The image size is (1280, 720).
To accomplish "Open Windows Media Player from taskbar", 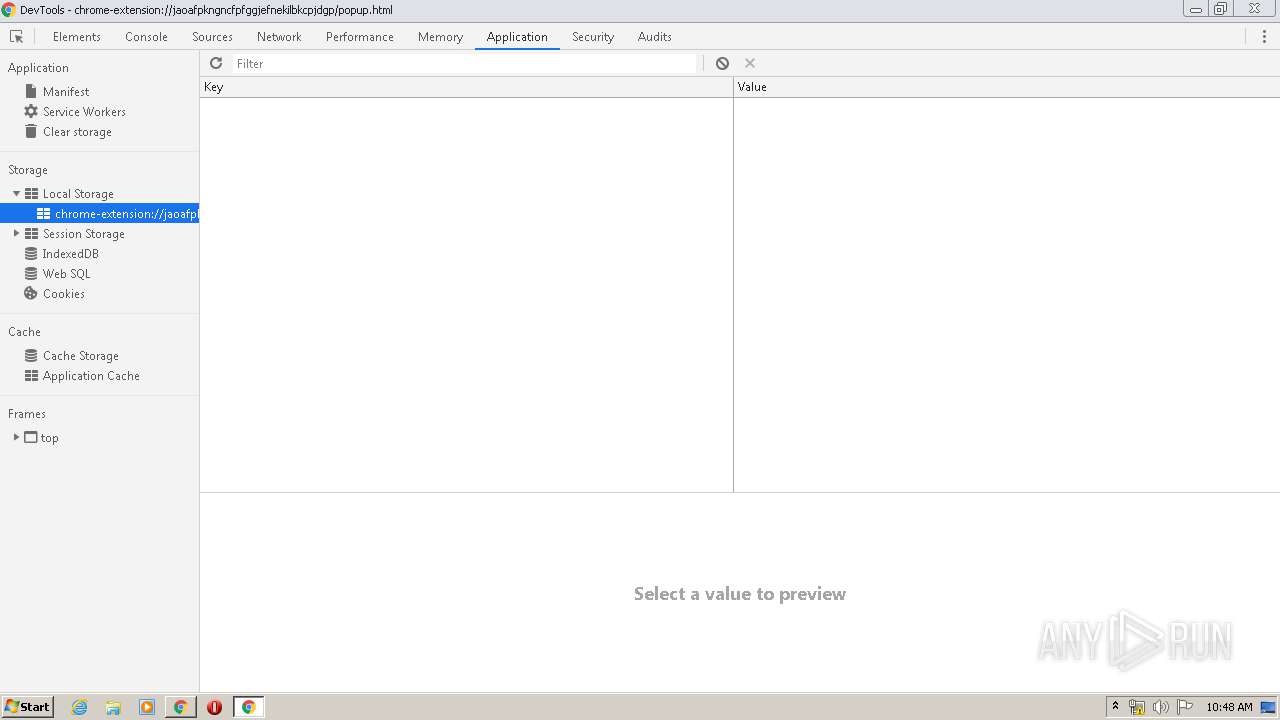I will coord(147,707).
